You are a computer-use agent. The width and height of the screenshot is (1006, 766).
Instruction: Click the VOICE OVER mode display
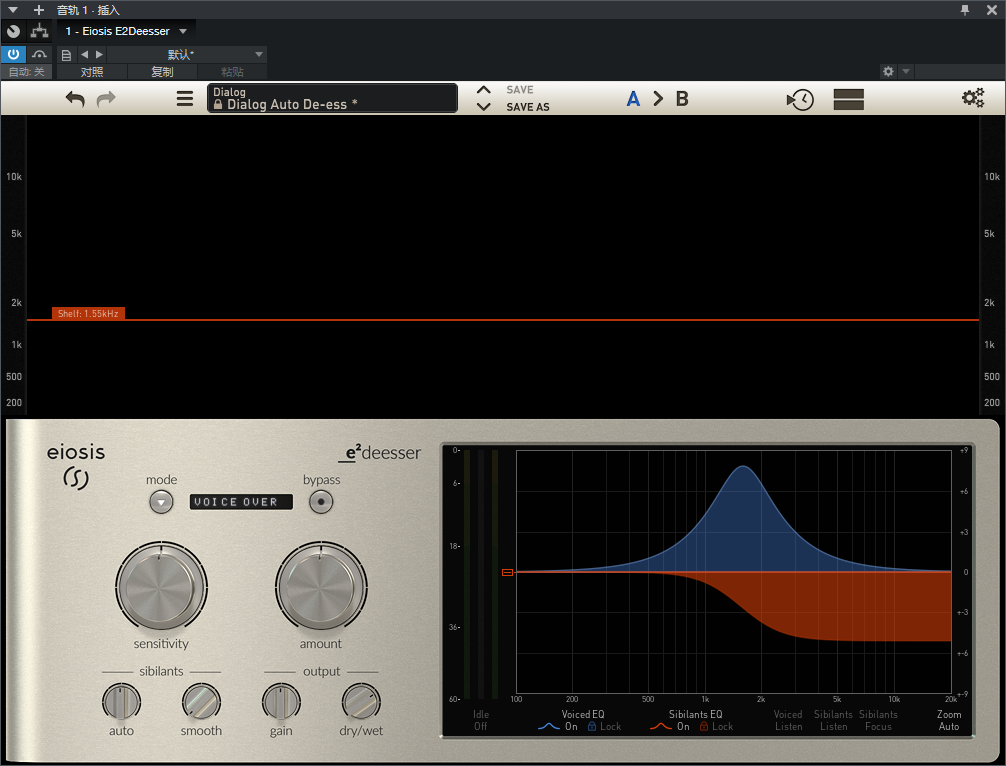(x=241, y=502)
